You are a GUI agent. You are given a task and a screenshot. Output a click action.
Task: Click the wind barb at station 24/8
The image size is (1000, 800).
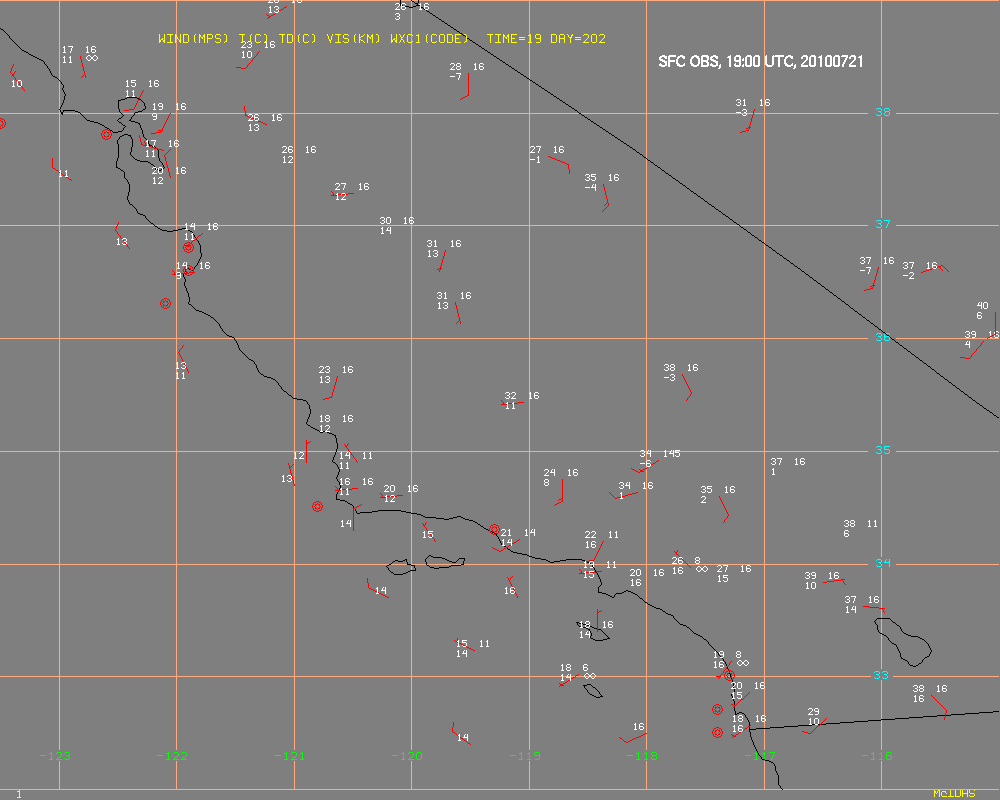click(559, 493)
